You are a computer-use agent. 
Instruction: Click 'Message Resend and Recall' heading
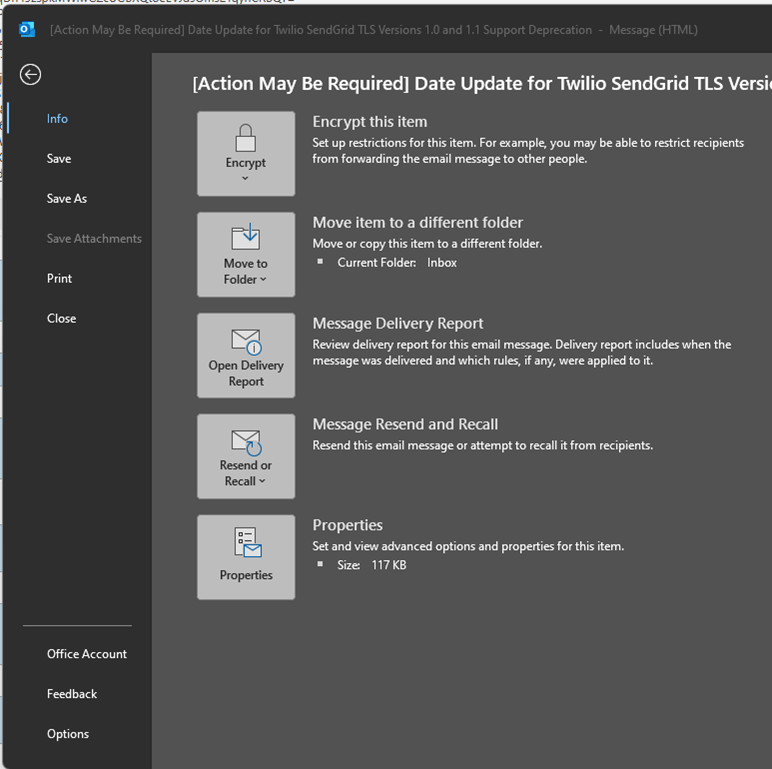[405, 424]
